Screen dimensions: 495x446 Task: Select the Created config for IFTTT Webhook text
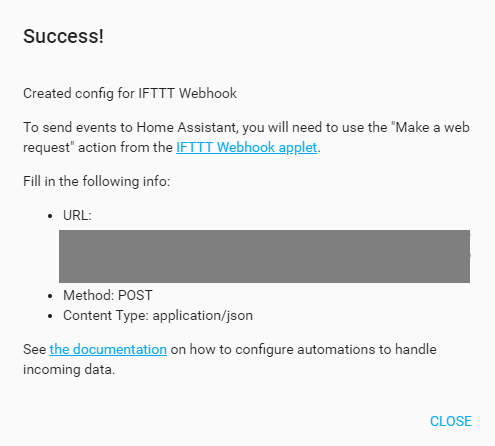(130, 93)
